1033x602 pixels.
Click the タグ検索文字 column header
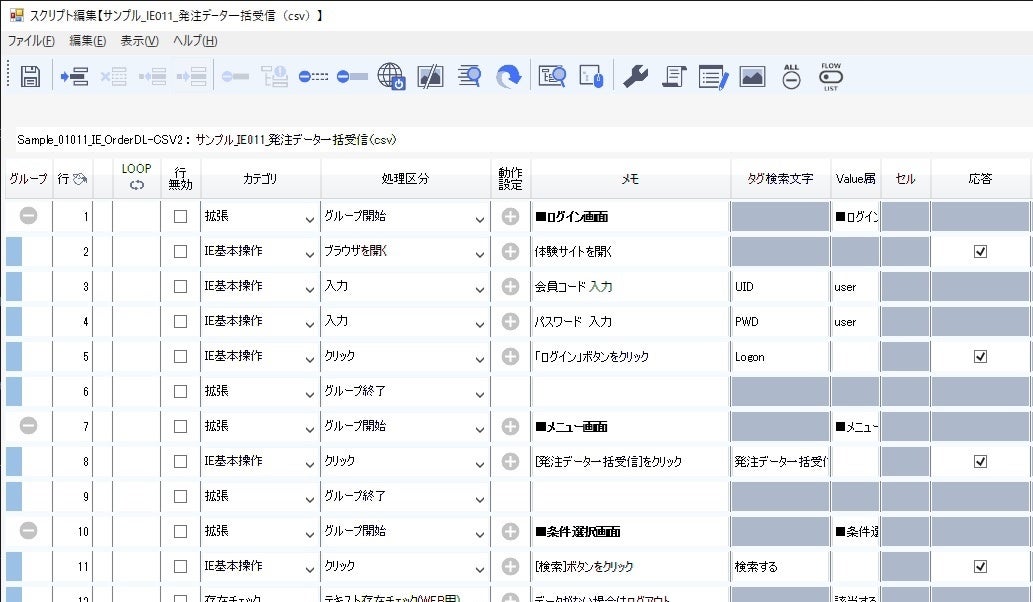tap(780, 178)
